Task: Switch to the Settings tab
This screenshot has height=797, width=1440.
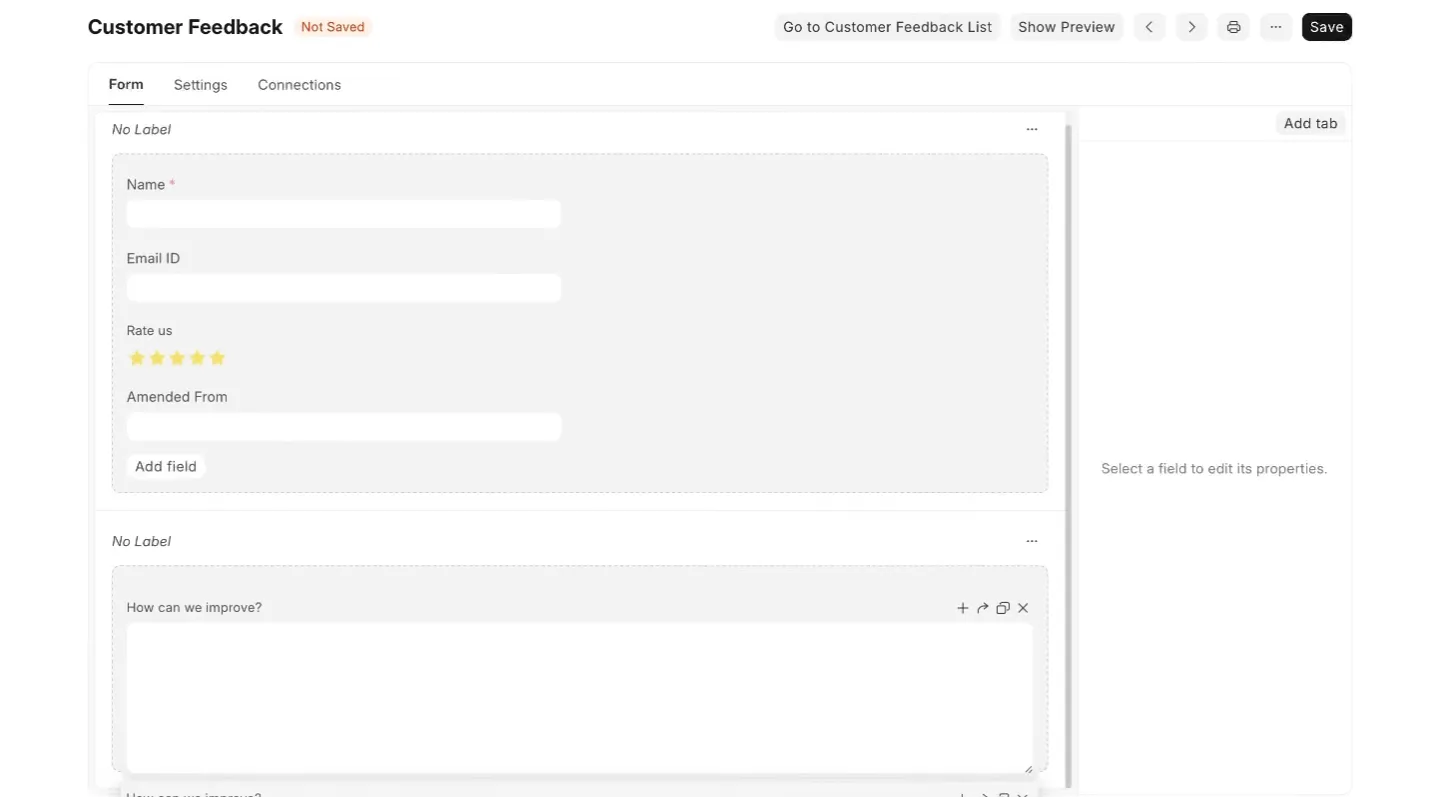Action: click(200, 85)
